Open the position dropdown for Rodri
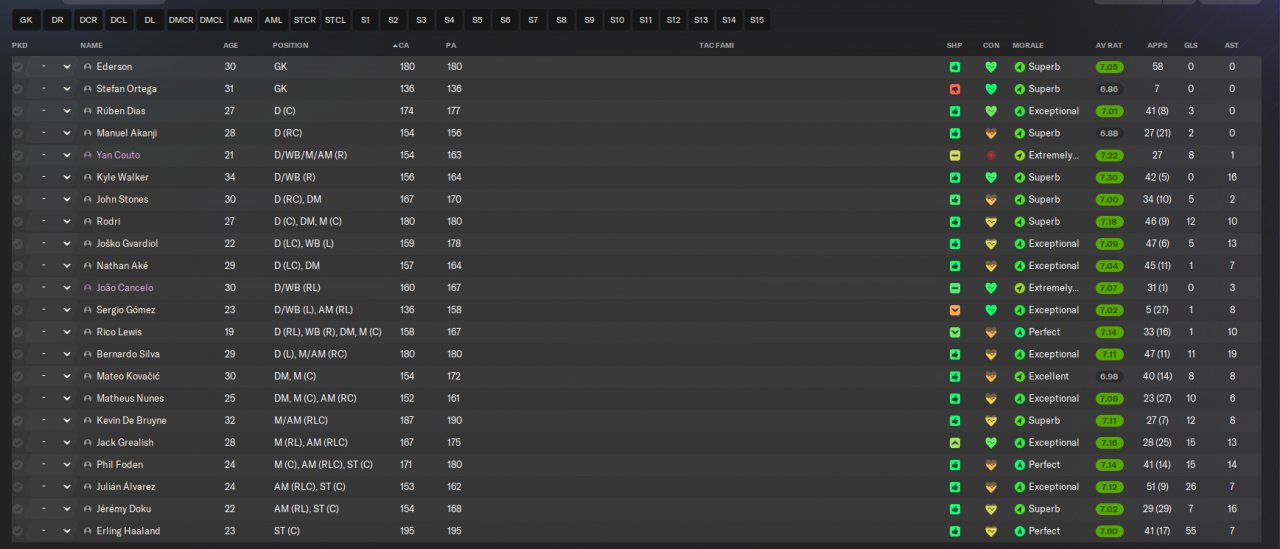The width and height of the screenshot is (1280, 549). [52, 222]
